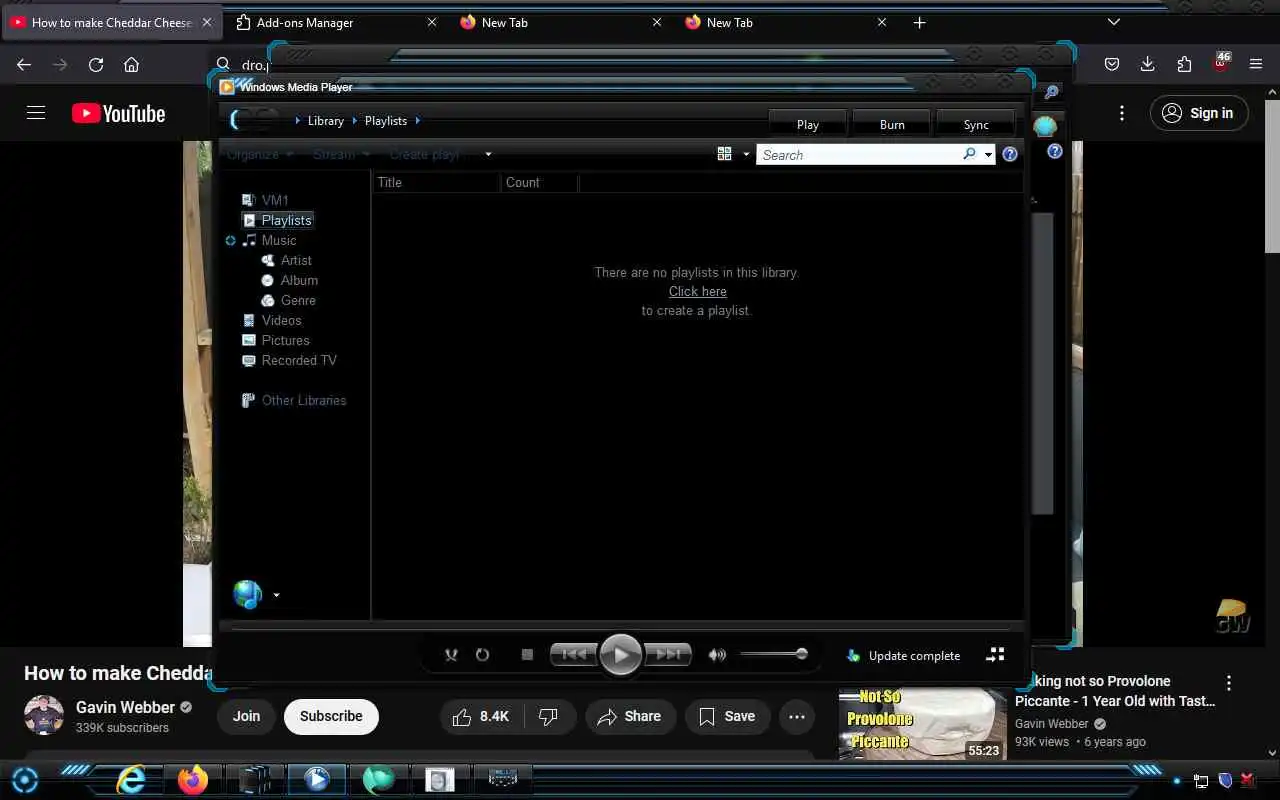Screen dimensions: 1280x800
Task: Open Internet Explorer from the taskbar
Action: coord(131,779)
